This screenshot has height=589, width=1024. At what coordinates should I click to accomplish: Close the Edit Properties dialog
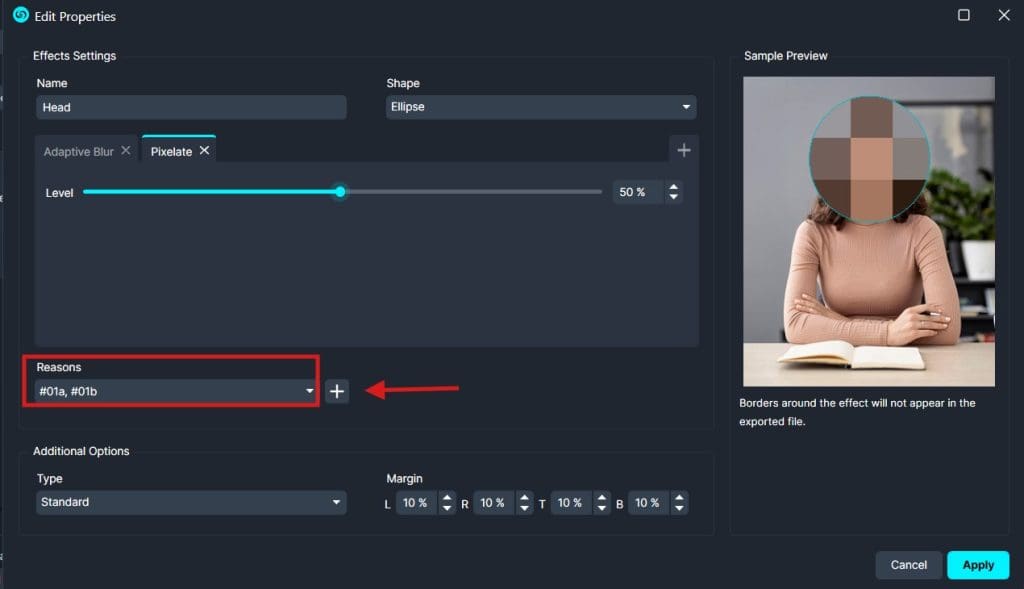coord(1004,15)
